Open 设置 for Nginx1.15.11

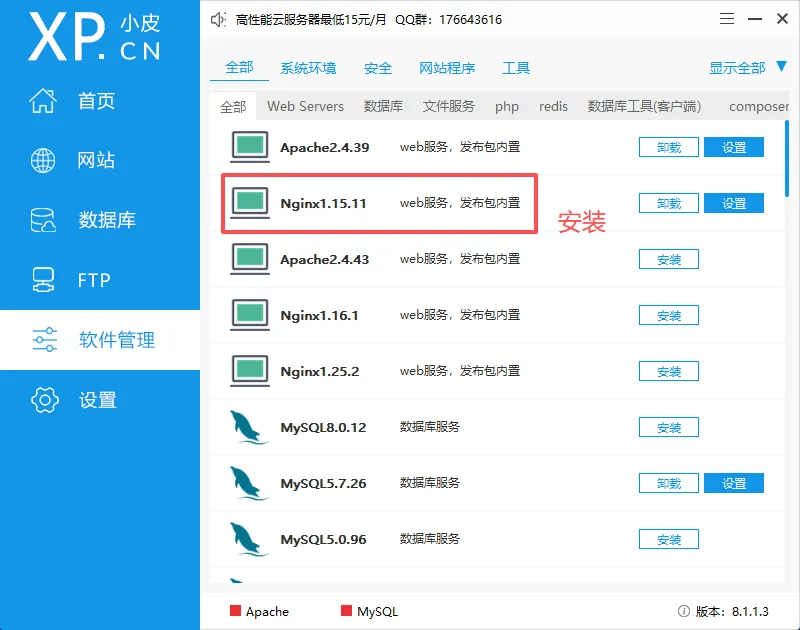pos(734,203)
